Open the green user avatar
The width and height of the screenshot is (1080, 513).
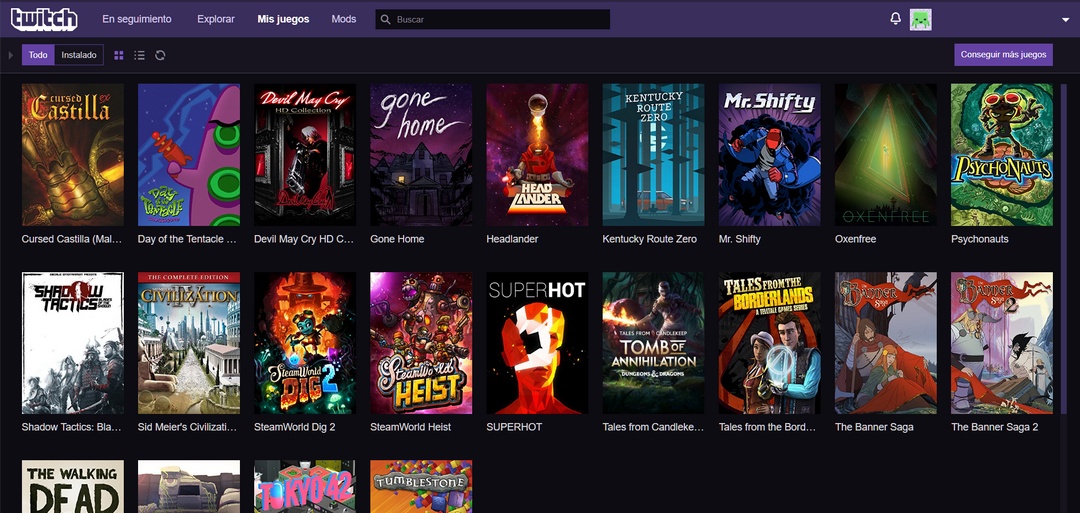pyautogui.click(x=920, y=19)
